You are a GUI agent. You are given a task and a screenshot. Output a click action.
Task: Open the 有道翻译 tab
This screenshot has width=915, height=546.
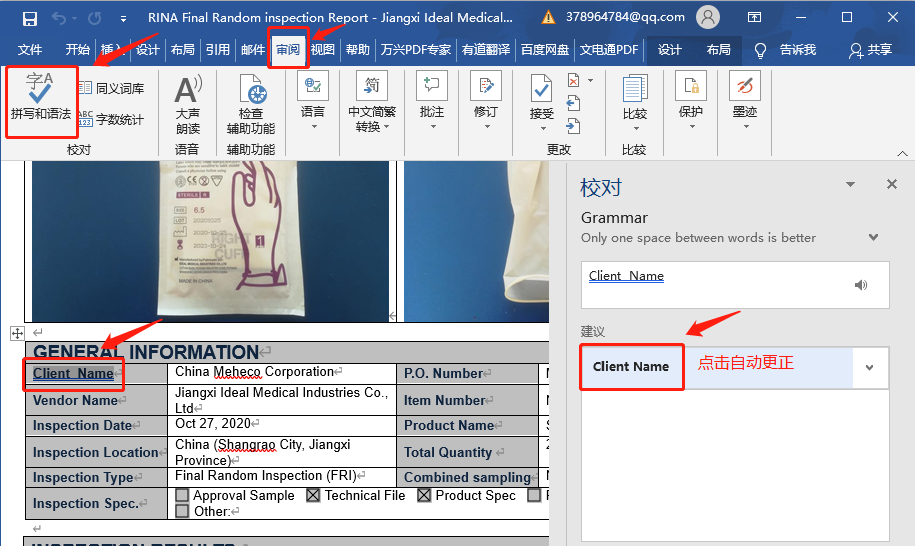(486, 50)
